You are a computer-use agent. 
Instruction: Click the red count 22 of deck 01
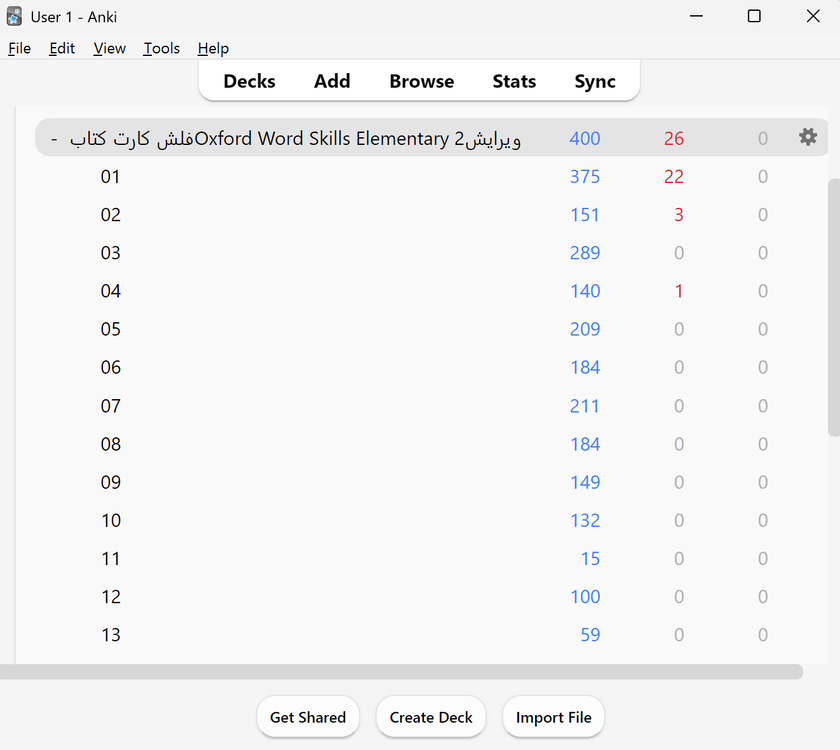[x=674, y=177]
